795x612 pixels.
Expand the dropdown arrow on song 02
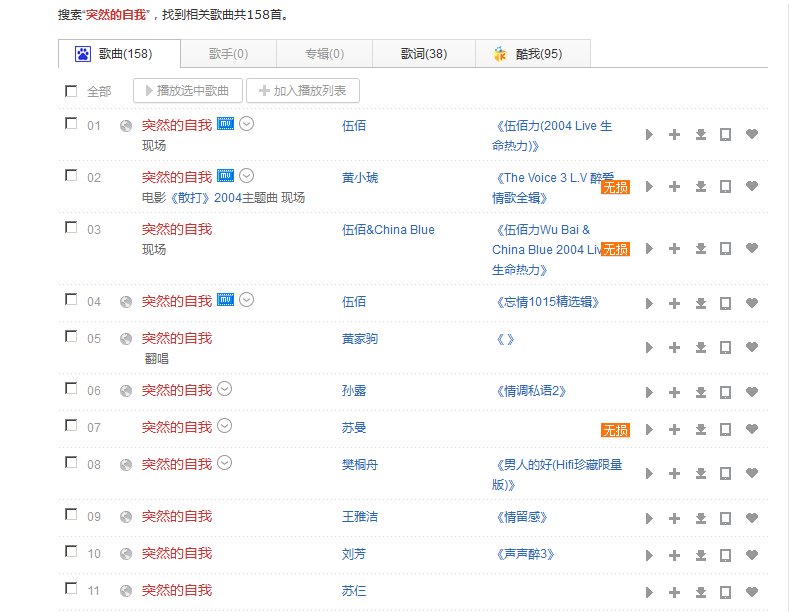click(x=246, y=176)
